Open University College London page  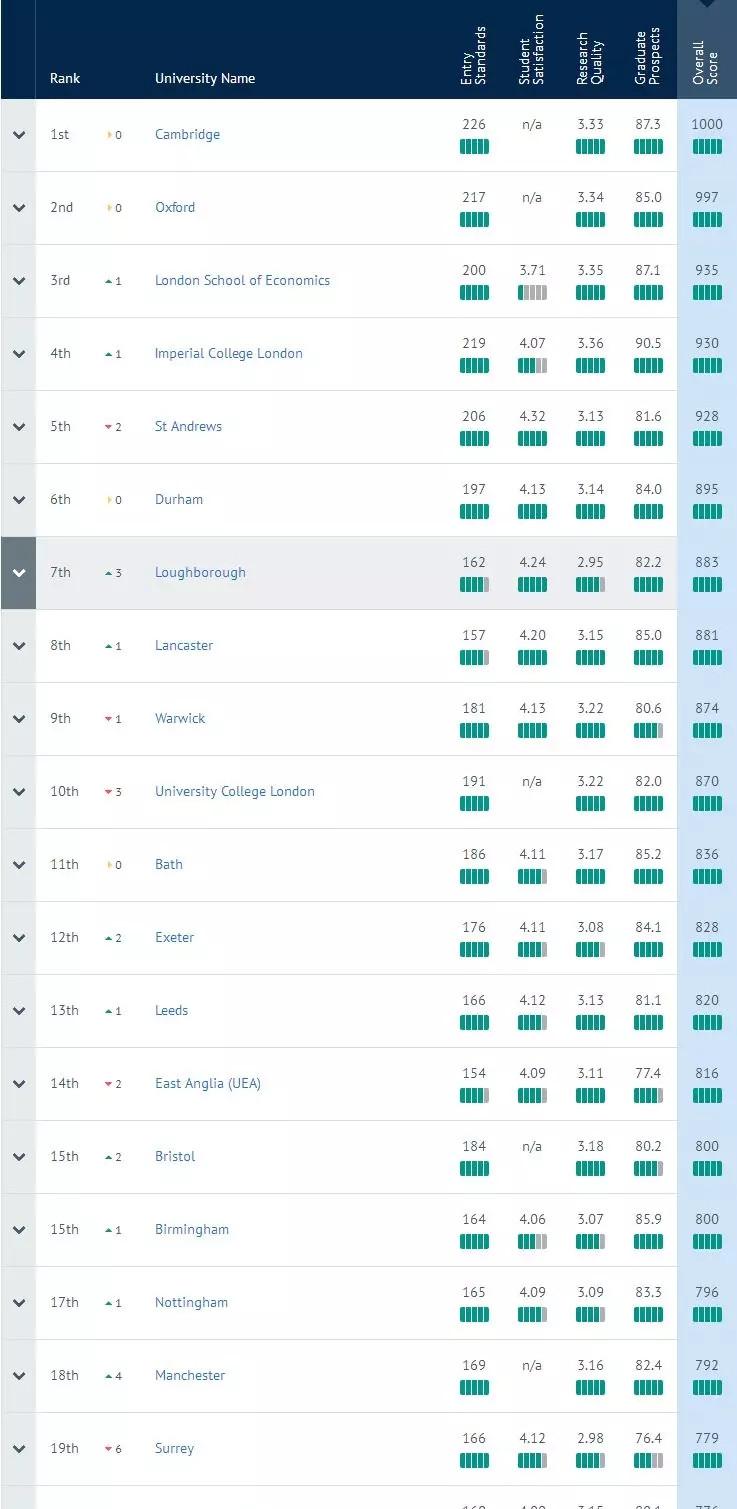click(234, 792)
